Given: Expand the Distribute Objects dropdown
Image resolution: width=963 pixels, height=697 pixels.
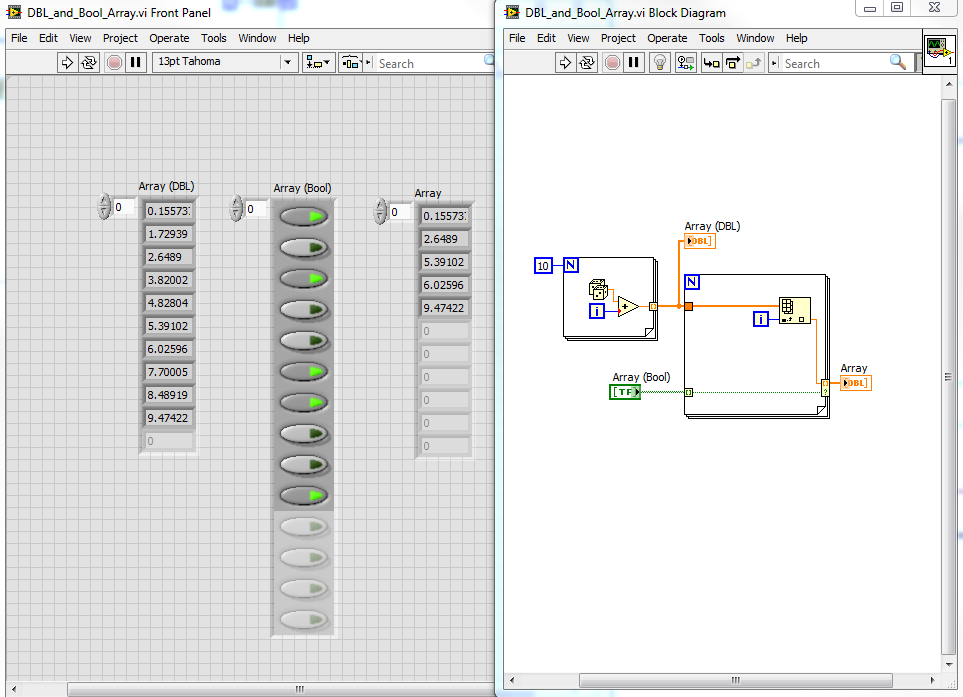Looking at the screenshot, I should [x=351, y=62].
